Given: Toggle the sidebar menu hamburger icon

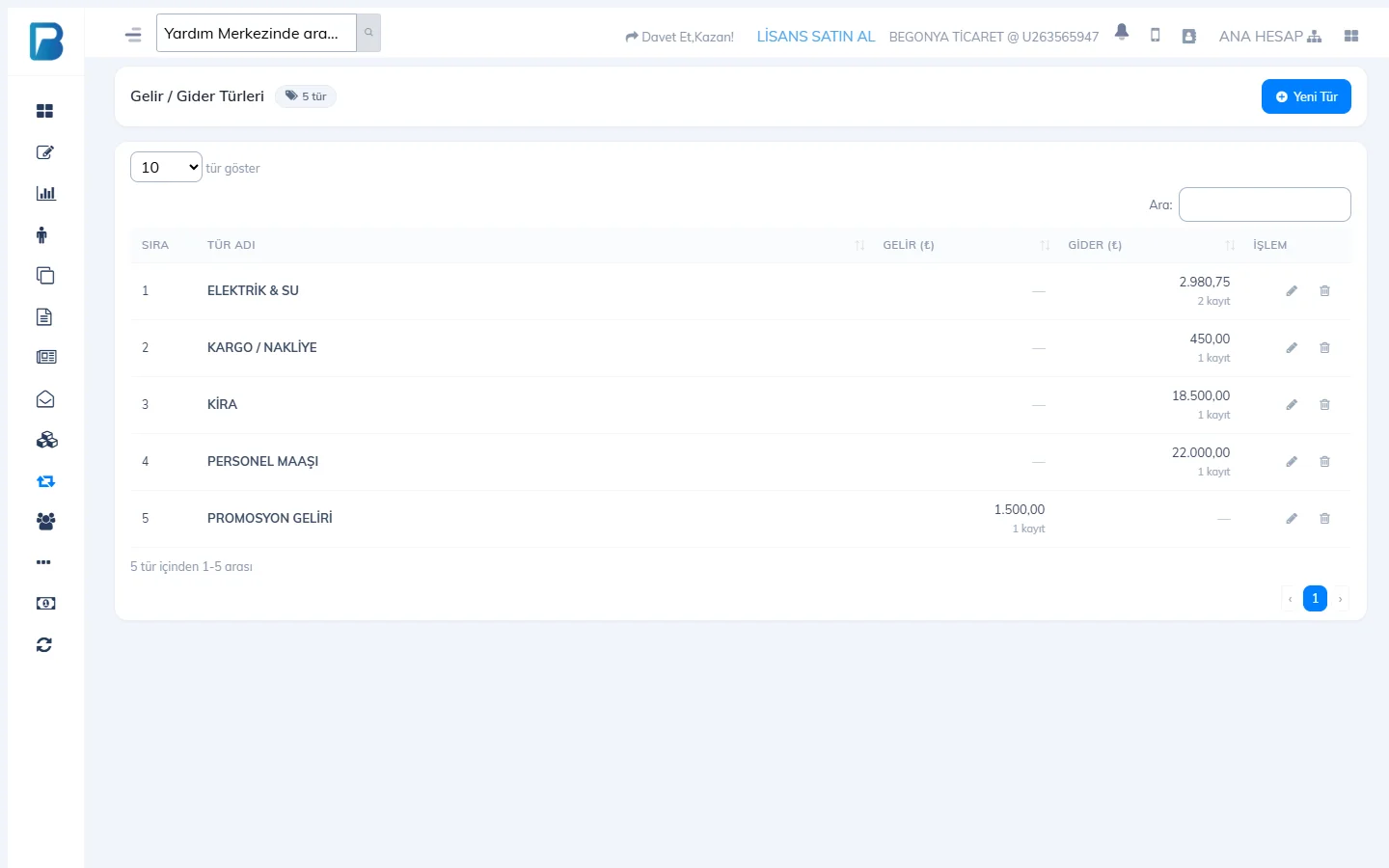Looking at the screenshot, I should [133, 35].
